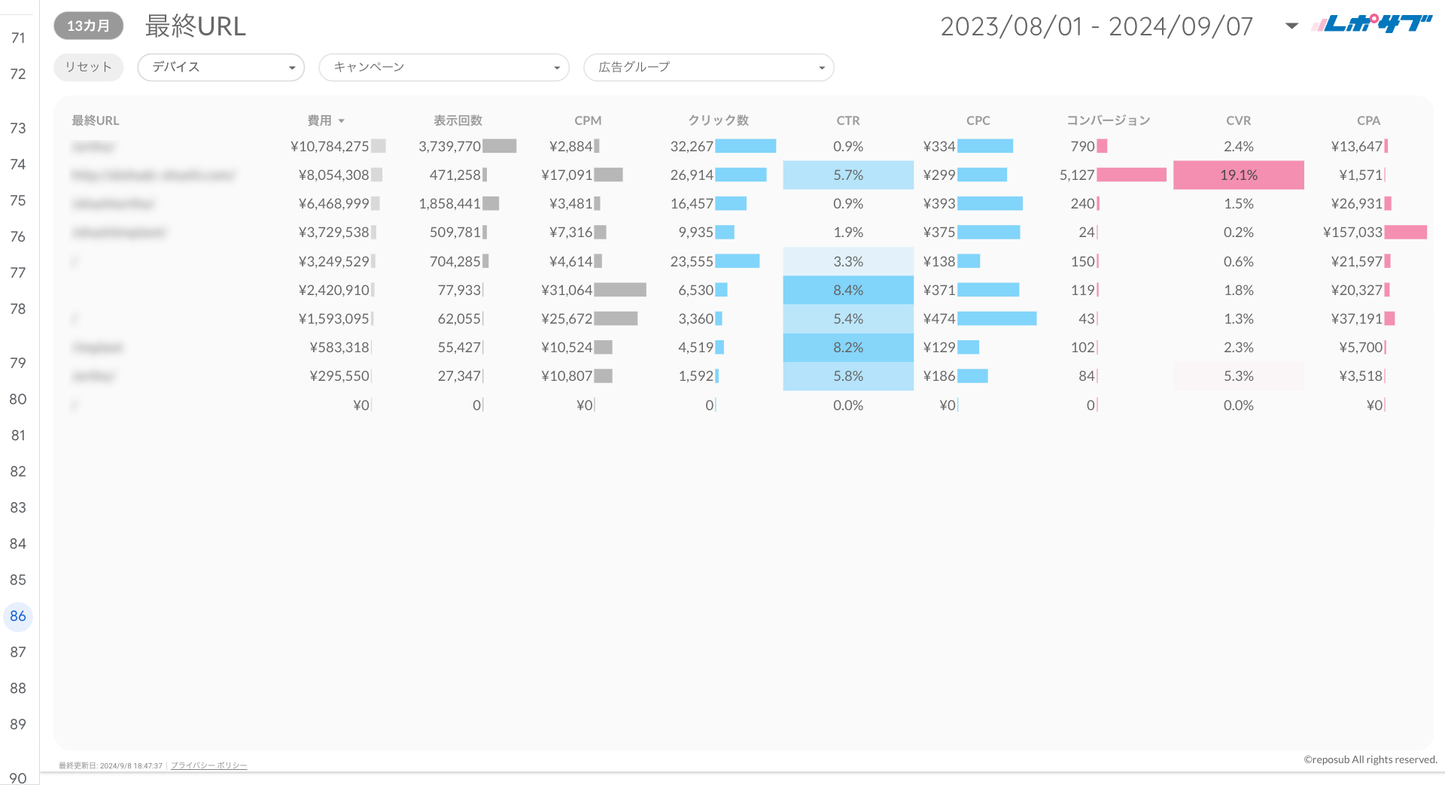Sort table by CTR column header
Viewport: 1445px width, 785px height.
coord(848,120)
